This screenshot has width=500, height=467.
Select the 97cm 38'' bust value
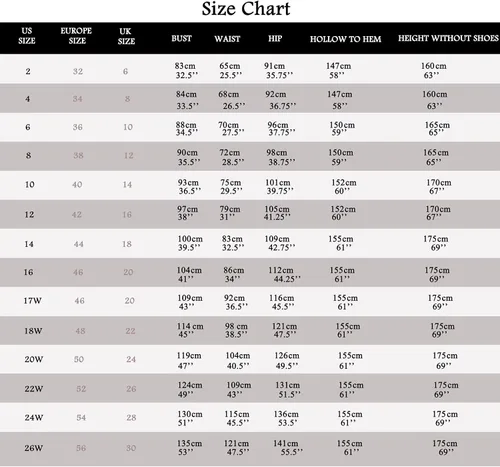(x=187, y=213)
